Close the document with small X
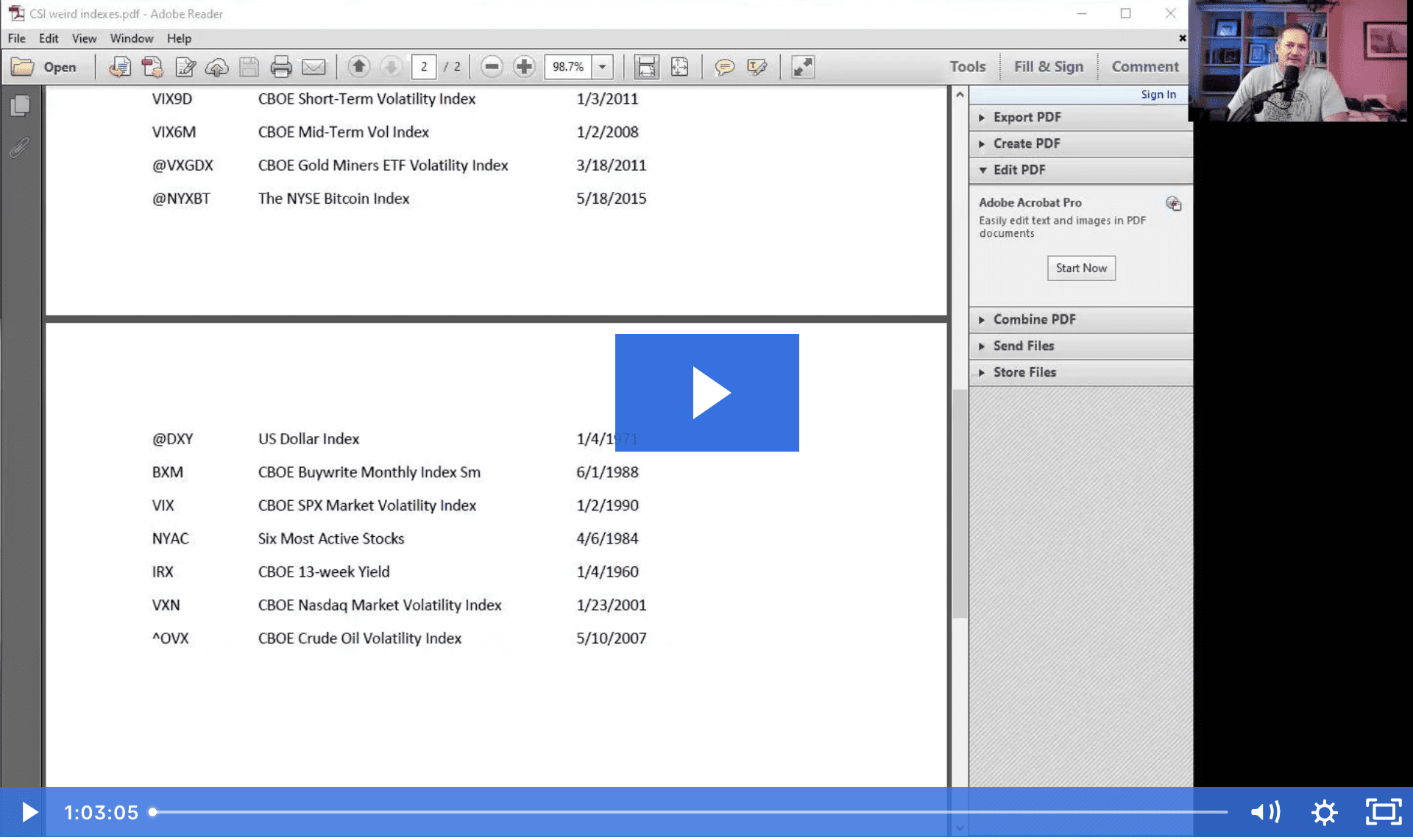 (x=1182, y=38)
